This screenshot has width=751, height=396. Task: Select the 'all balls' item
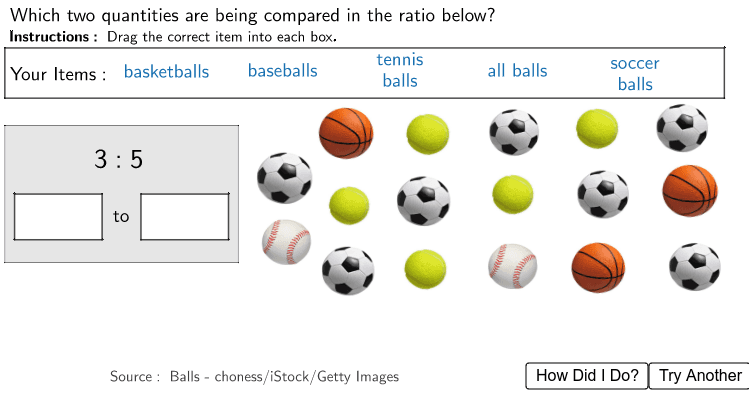pos(517,71)
